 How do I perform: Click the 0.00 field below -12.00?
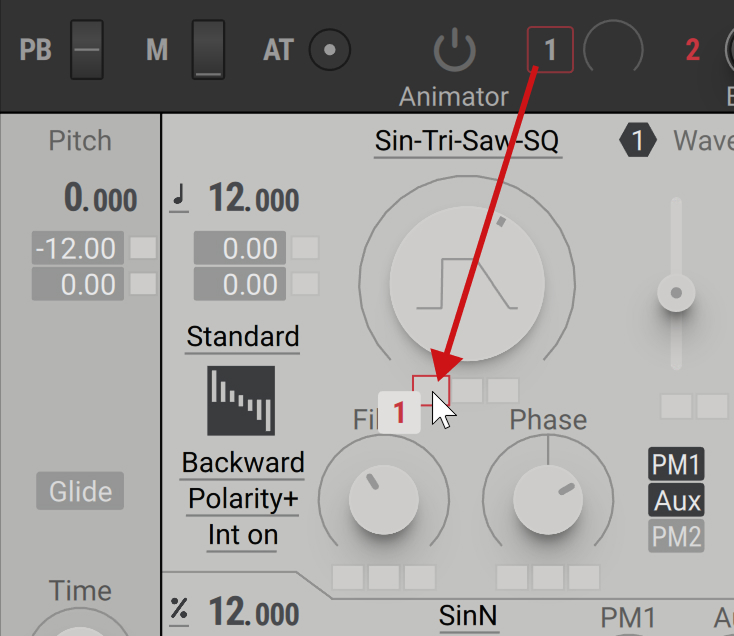point(78,284)
